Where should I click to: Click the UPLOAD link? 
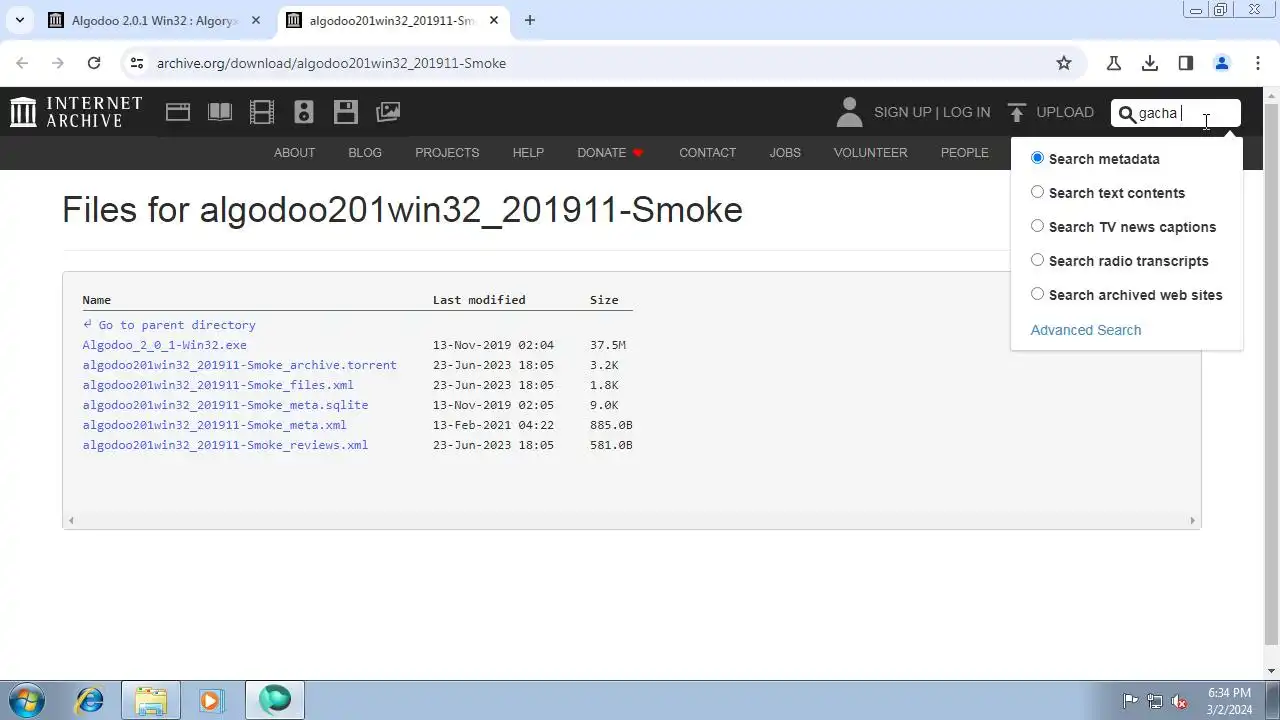tap(1065, 112)
